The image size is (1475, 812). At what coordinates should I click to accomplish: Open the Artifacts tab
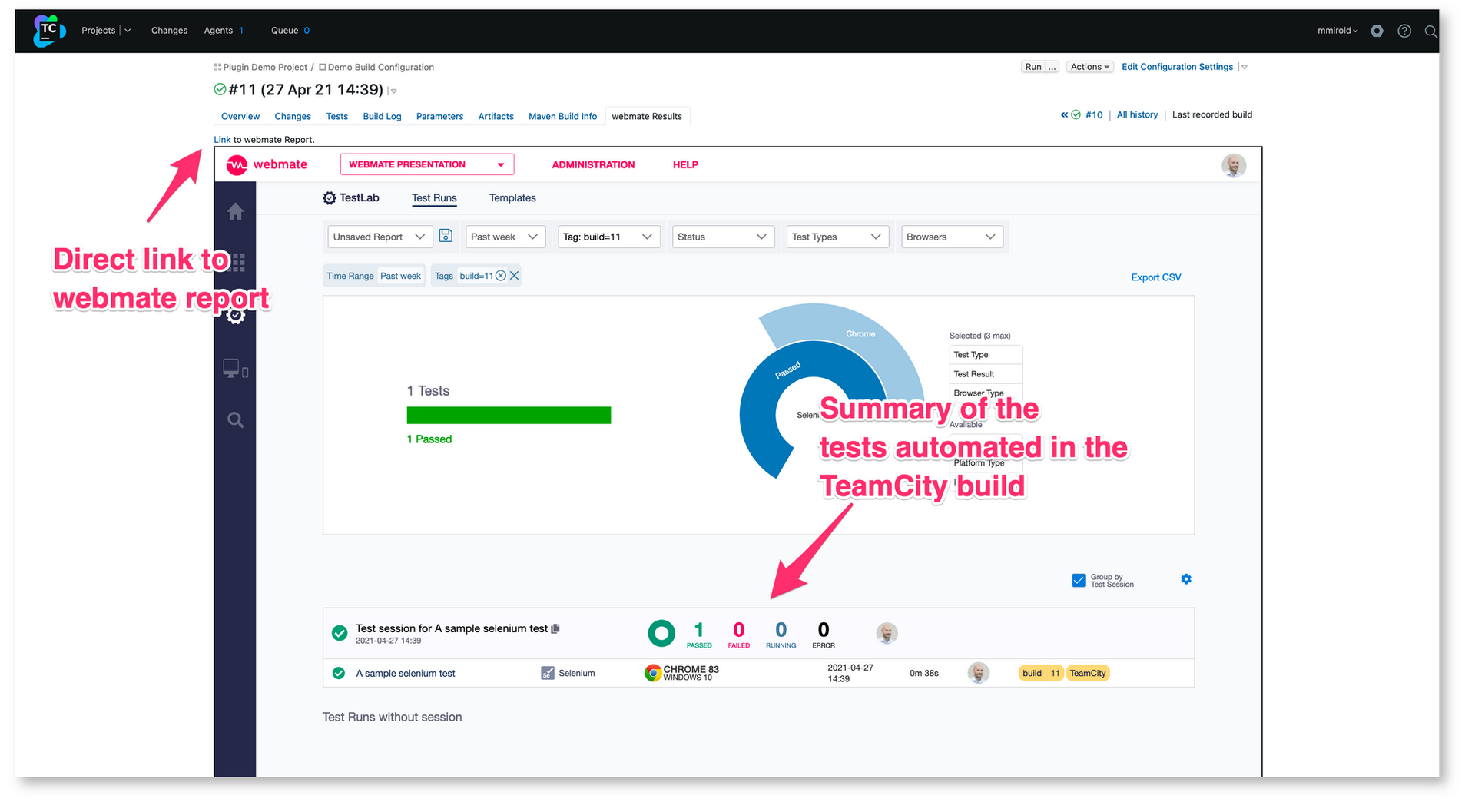coord(496,117)
